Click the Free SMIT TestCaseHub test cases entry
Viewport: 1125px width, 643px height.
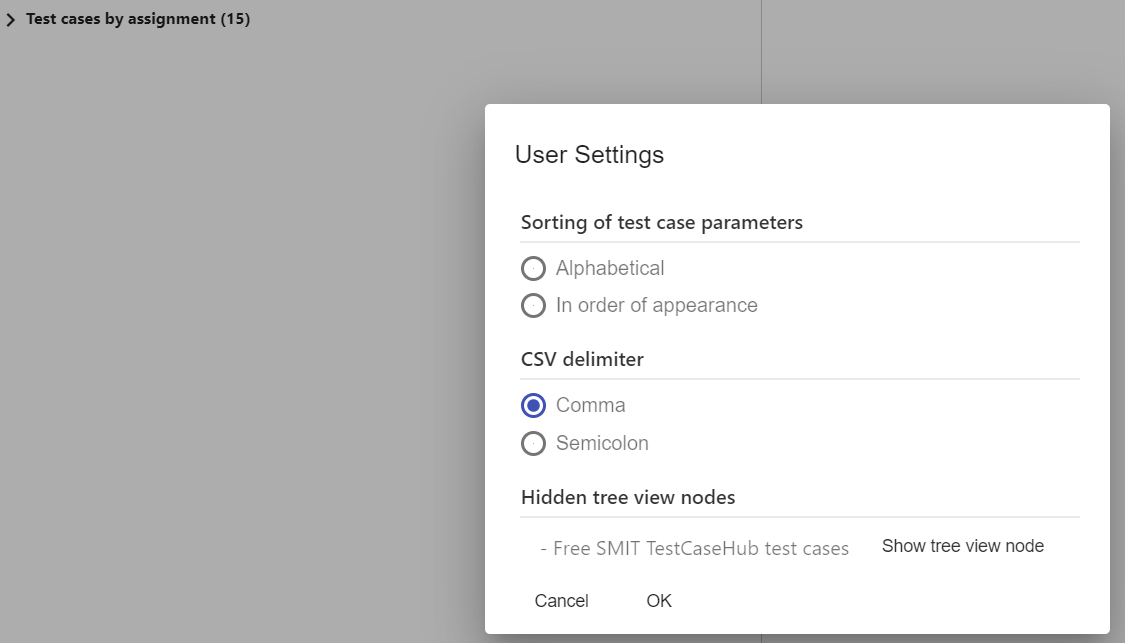click(694, 548)
